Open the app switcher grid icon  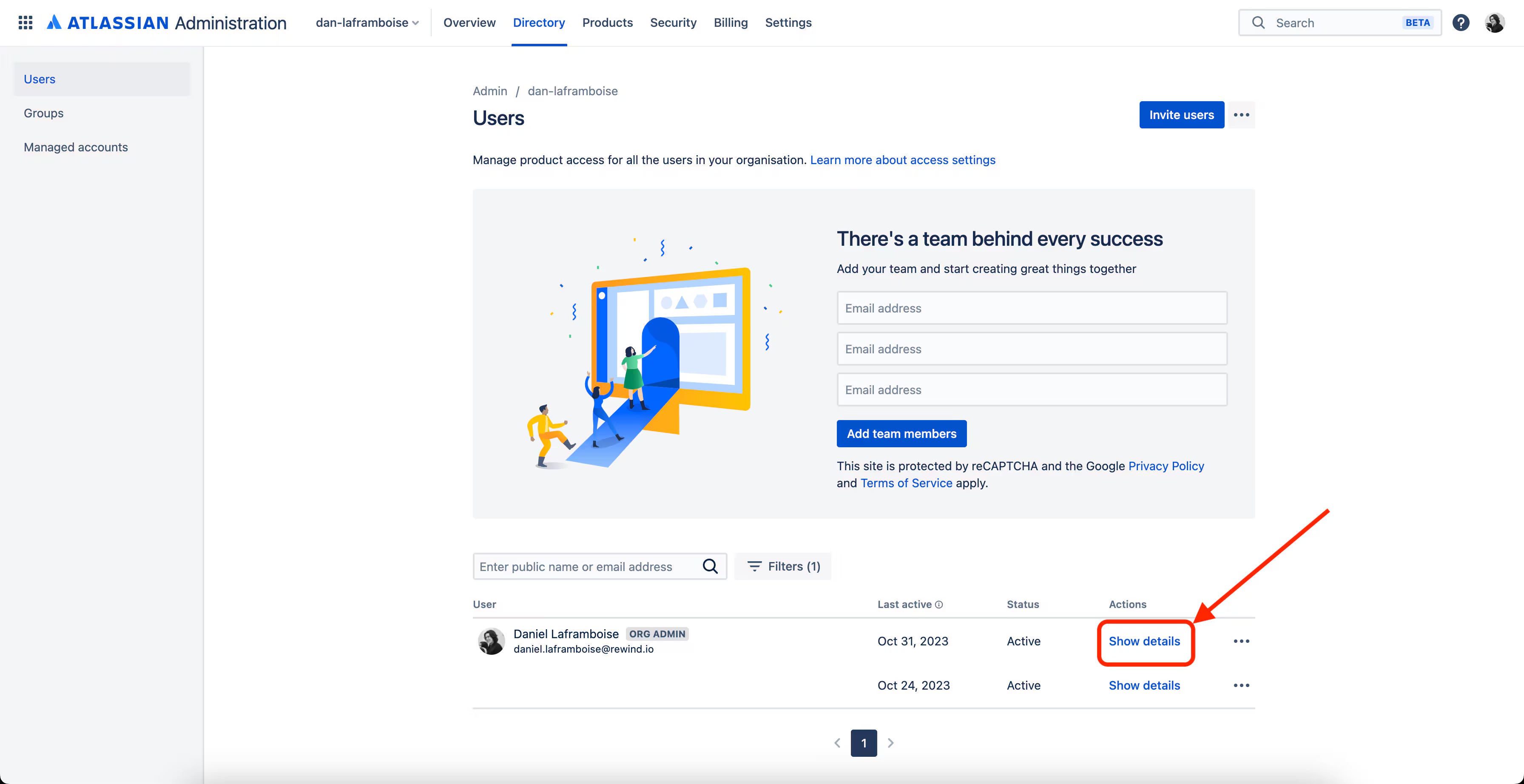tap(26, 23)
